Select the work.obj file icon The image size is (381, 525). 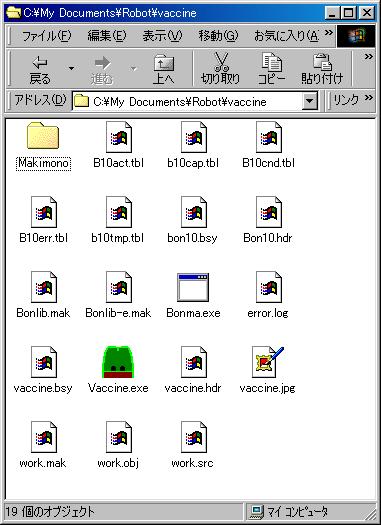pyautogui.click(x=119, y=437)
